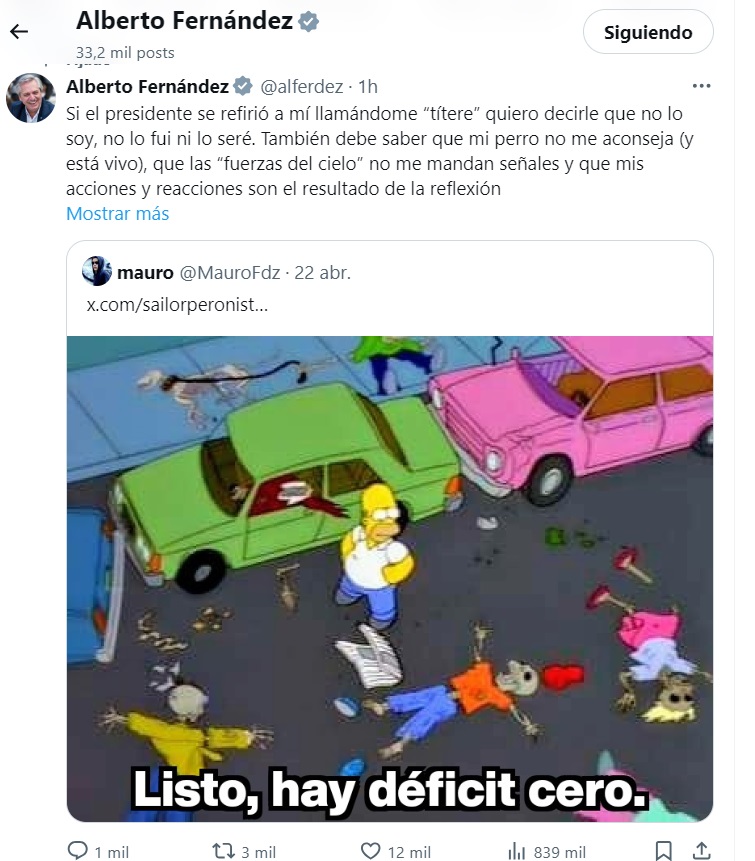Image resolution: width=755 pixels, height=861 pixels.
Task: Open the @MauroFdz handle in the quote
Action: tap(230, 272)
